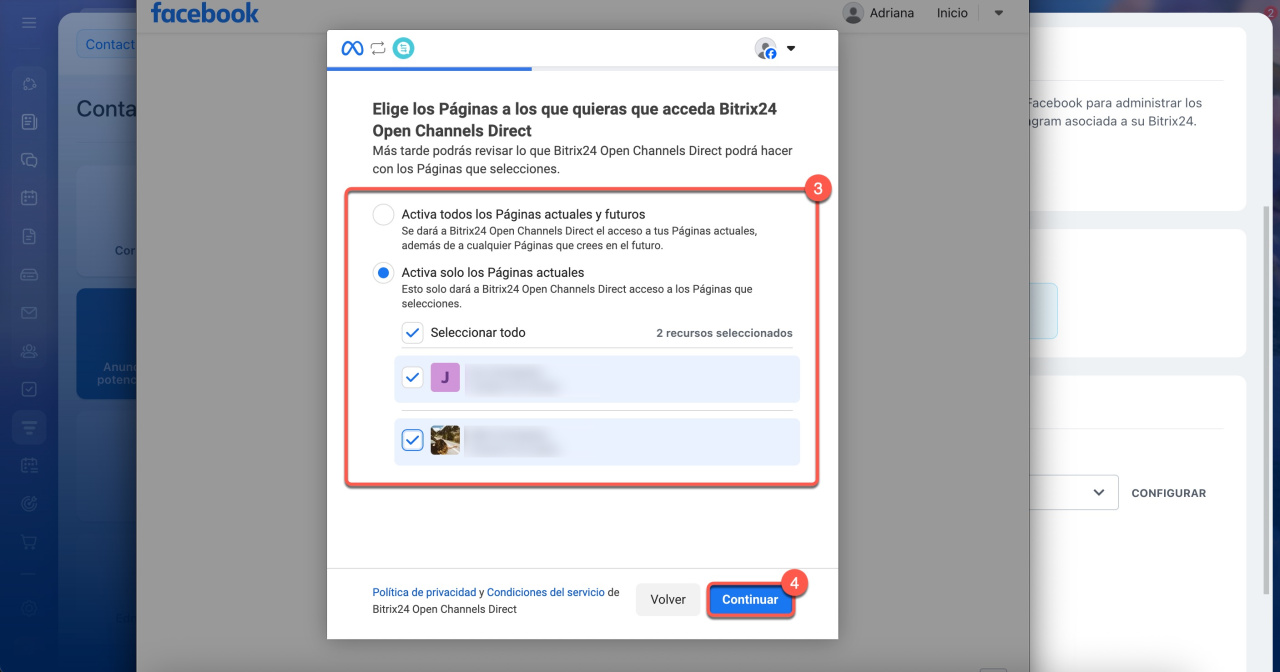Image resolution: width=1280 pixels, height=672 pixels.
Task: Open the shopping cart icon in sidebar
Action: [x=29, y=541]
